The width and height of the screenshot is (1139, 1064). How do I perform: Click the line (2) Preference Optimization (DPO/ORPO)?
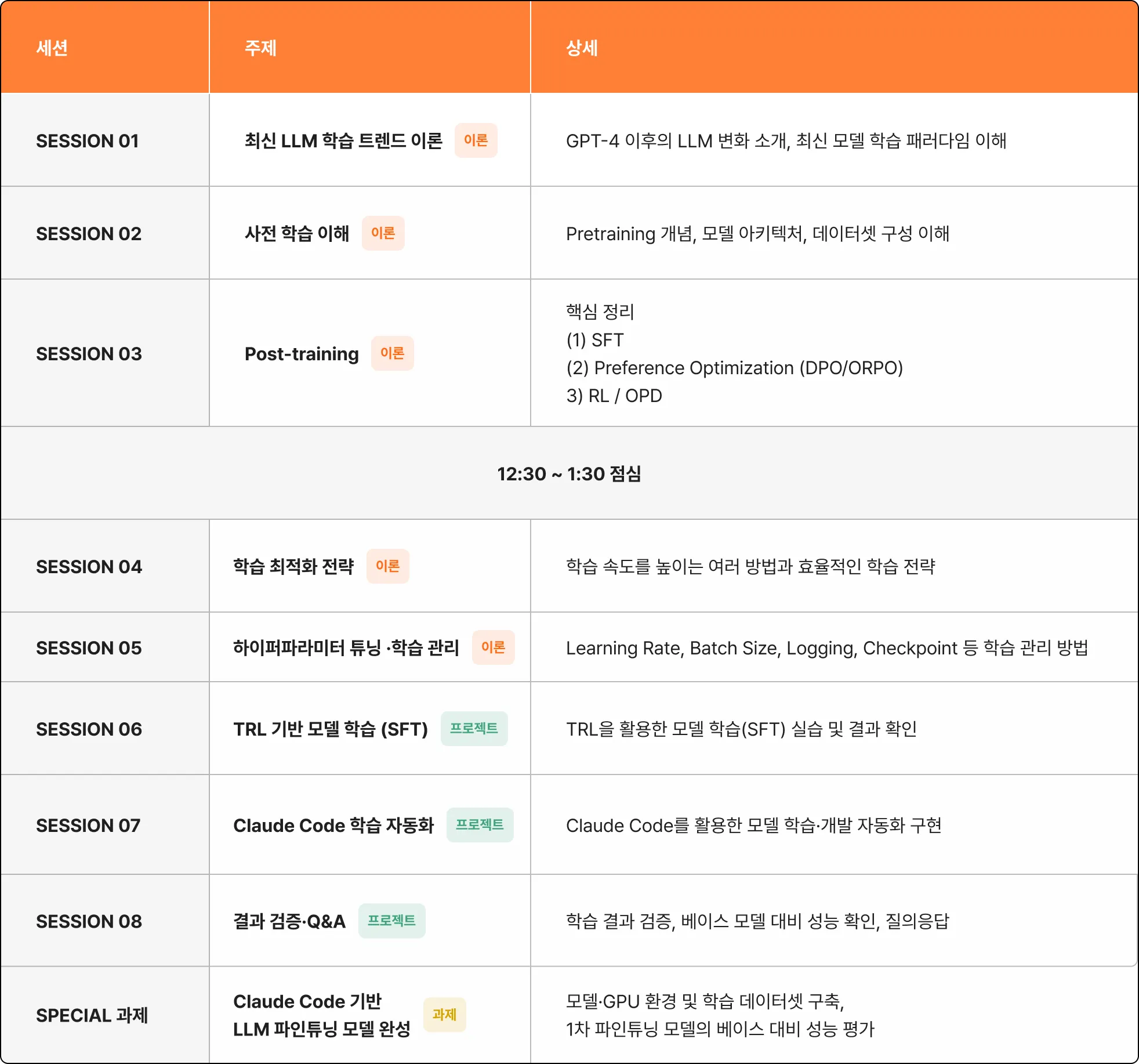click(735, 368)
